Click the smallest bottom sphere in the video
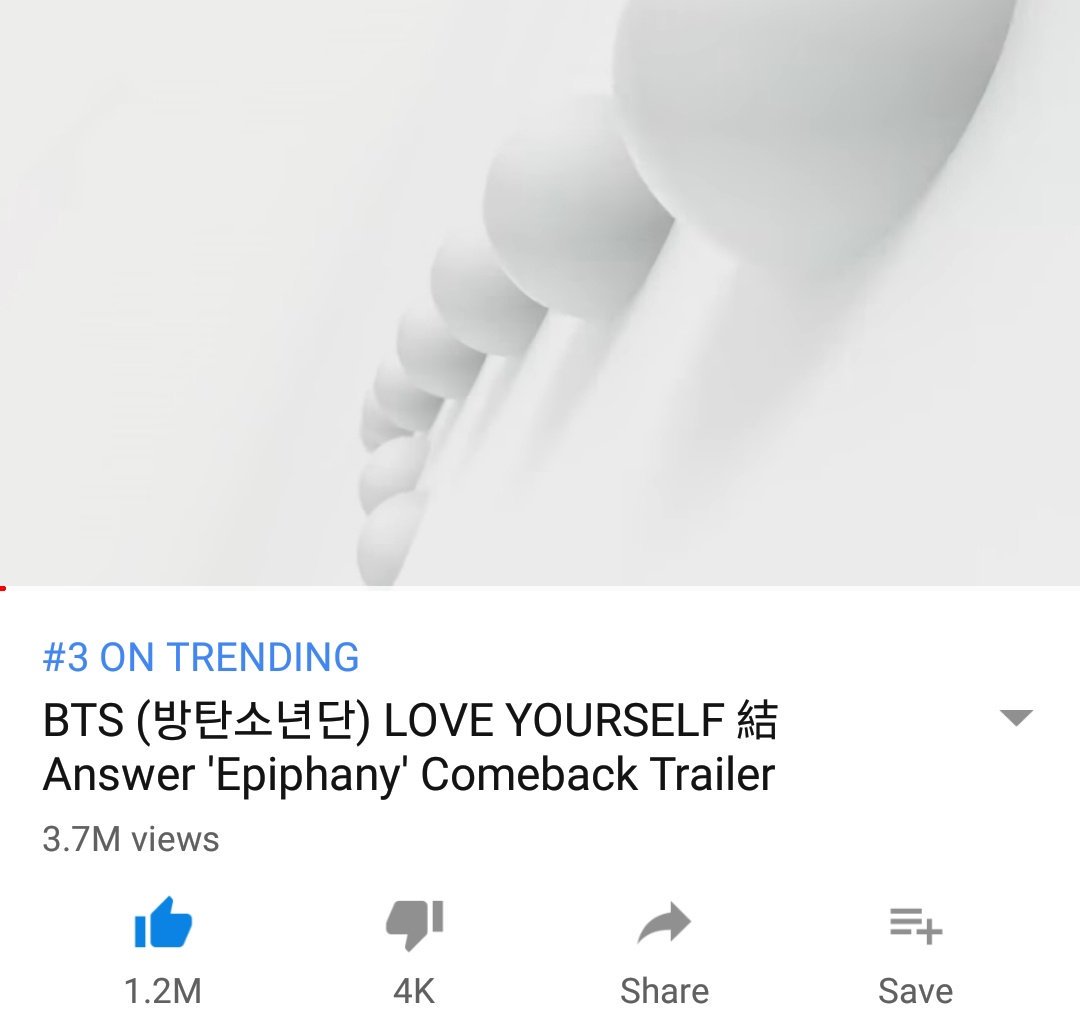This screenshot has height=1029, width=1080. [387, 541]
